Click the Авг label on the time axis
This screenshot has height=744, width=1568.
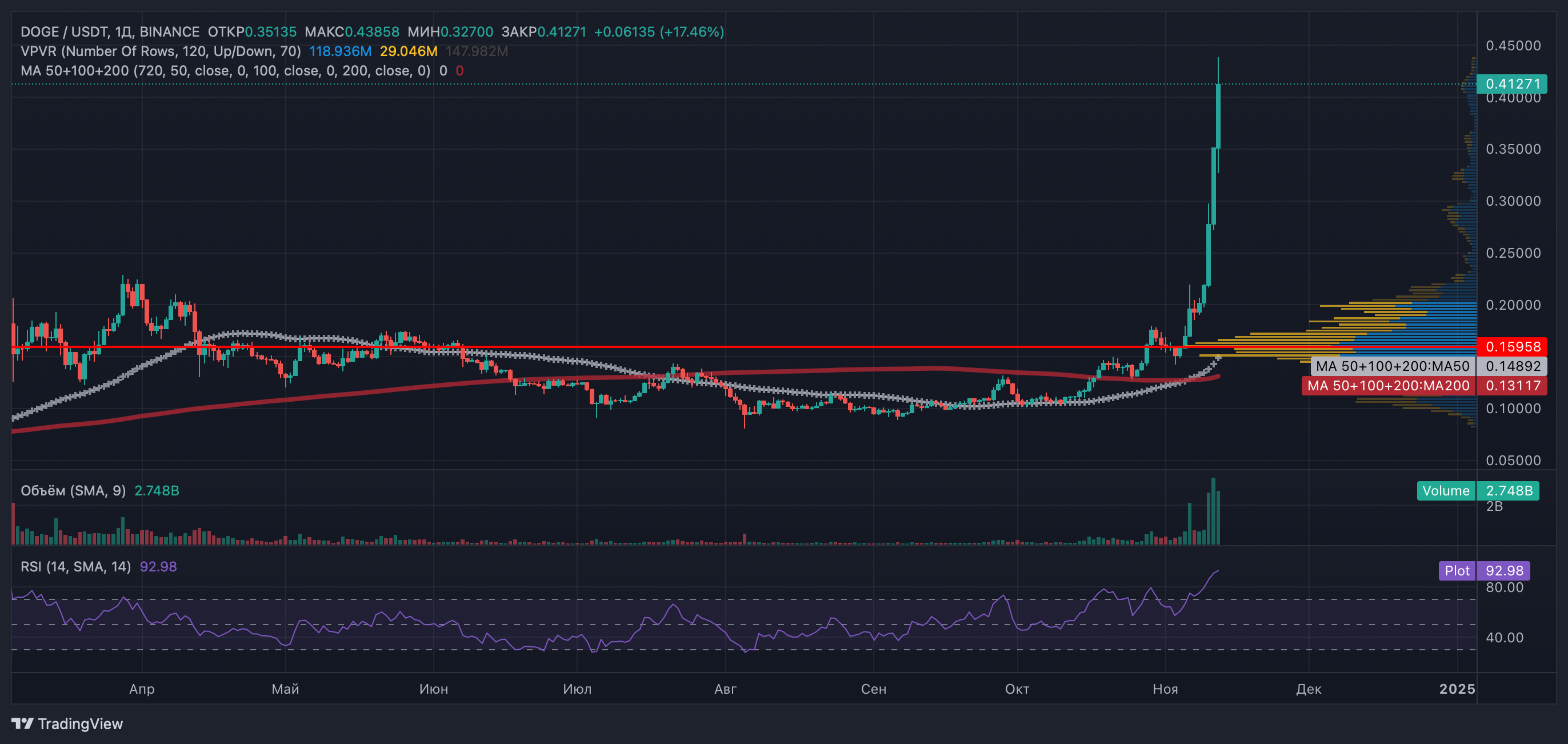point(726,689)
